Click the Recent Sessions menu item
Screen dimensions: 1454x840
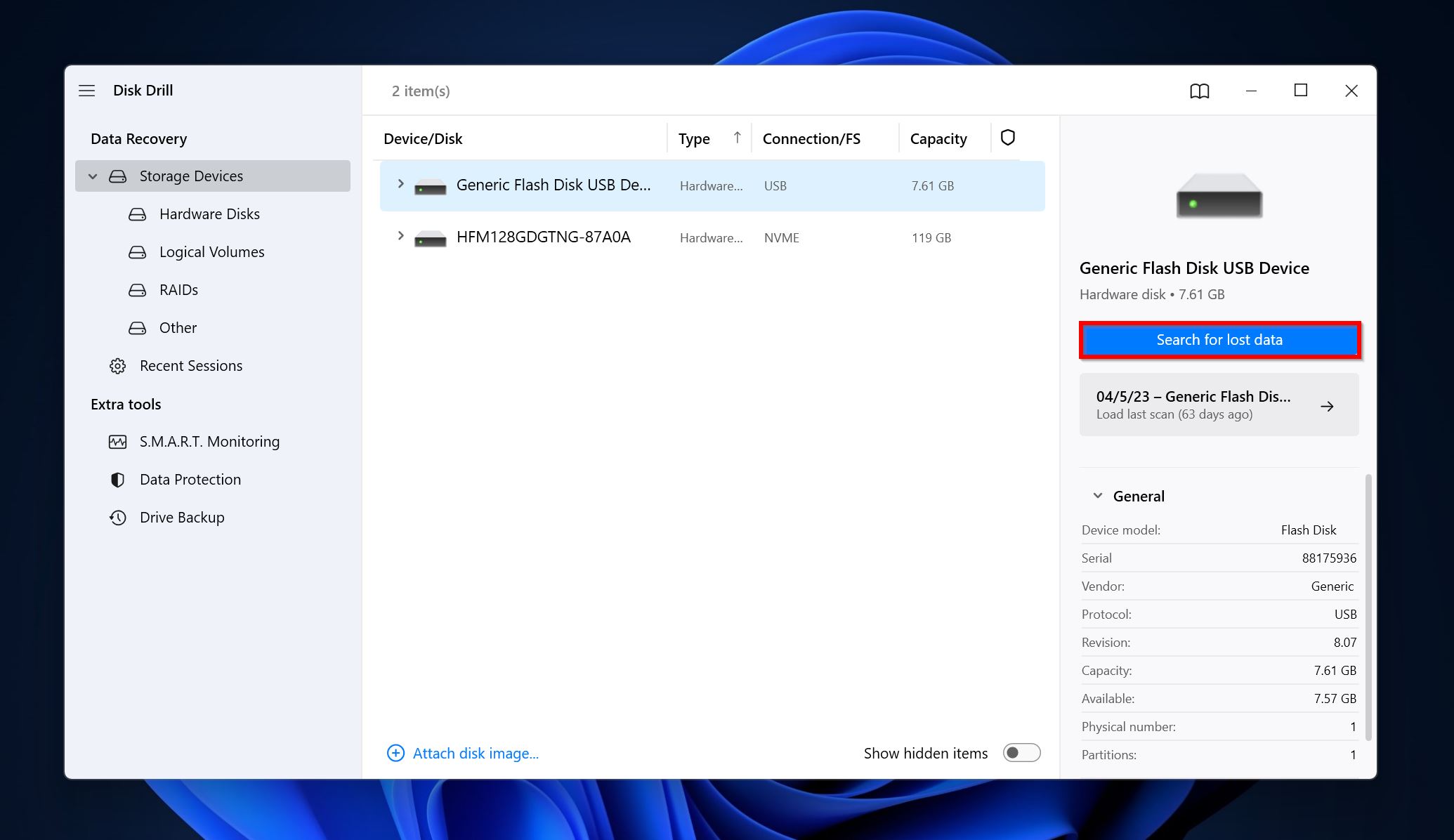[191, 365]
